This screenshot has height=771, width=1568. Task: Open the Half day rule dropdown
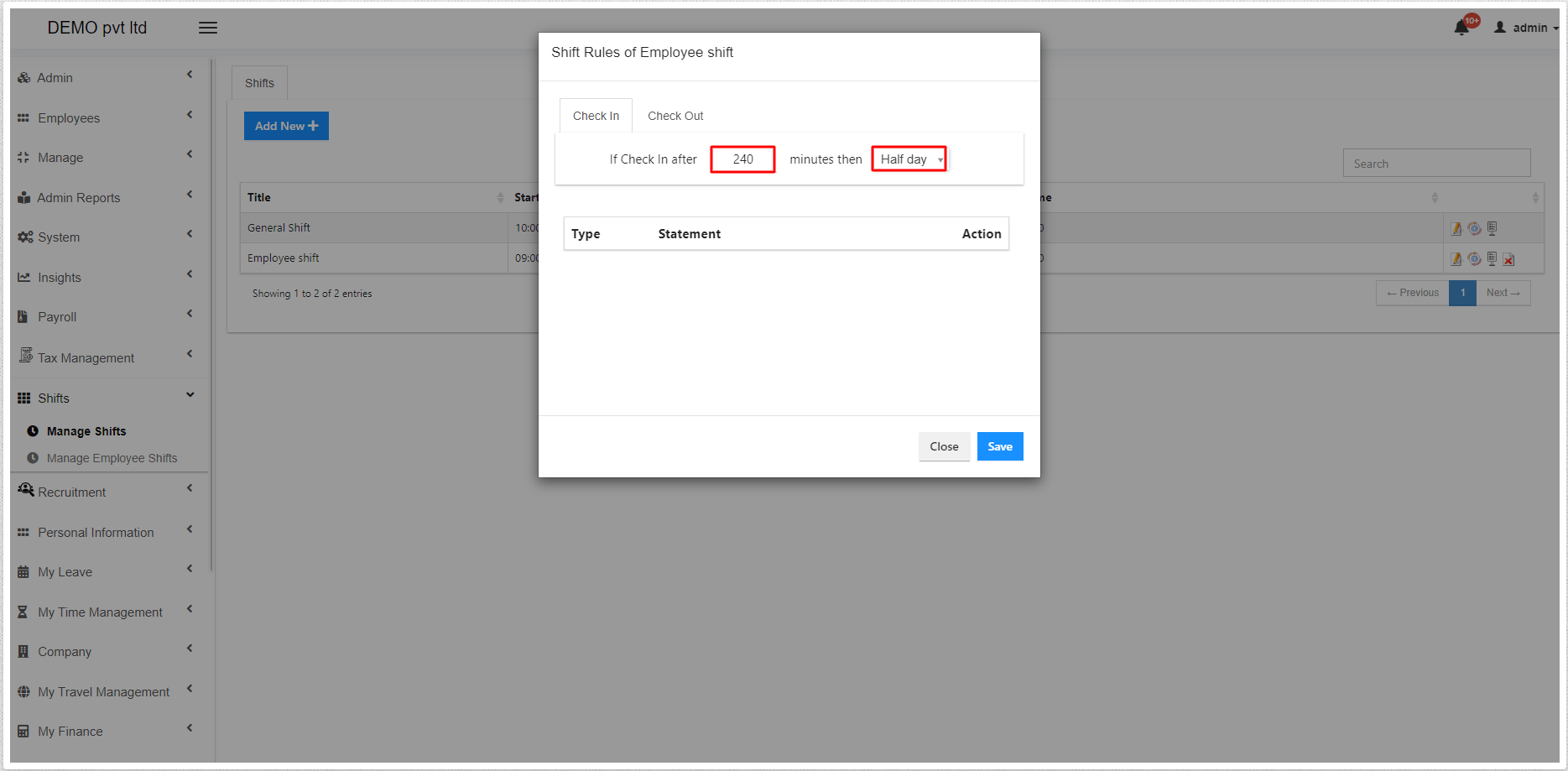tap(909, 159)
